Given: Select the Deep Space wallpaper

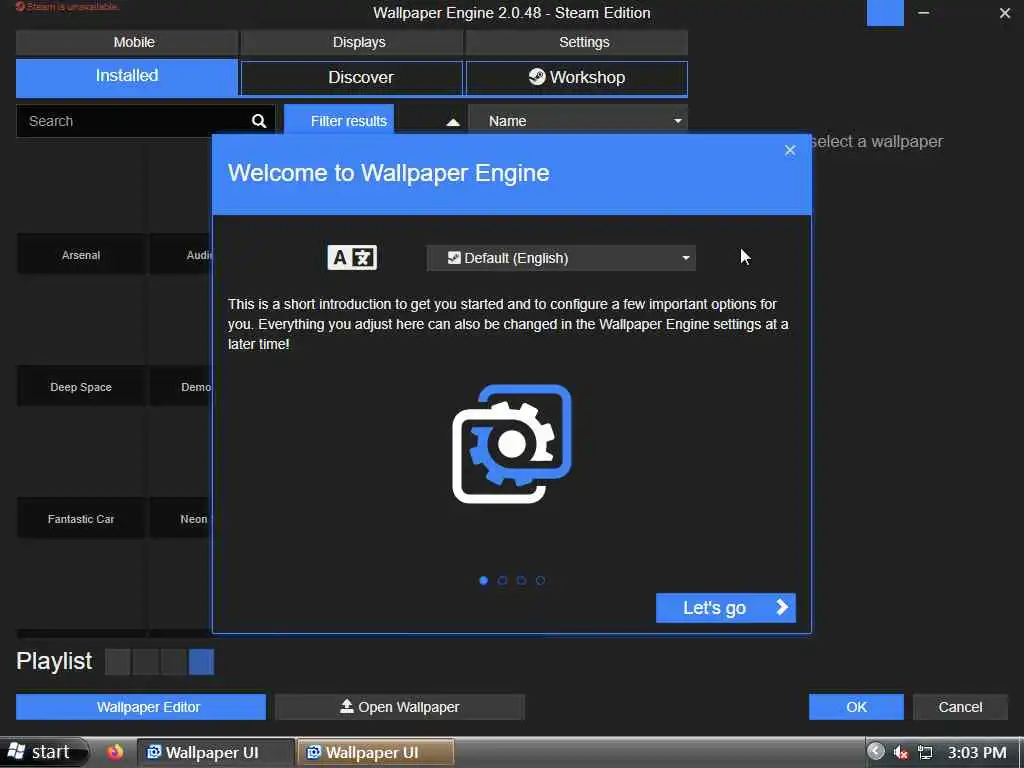Looking at the screenshot, I should coord(81,341).
